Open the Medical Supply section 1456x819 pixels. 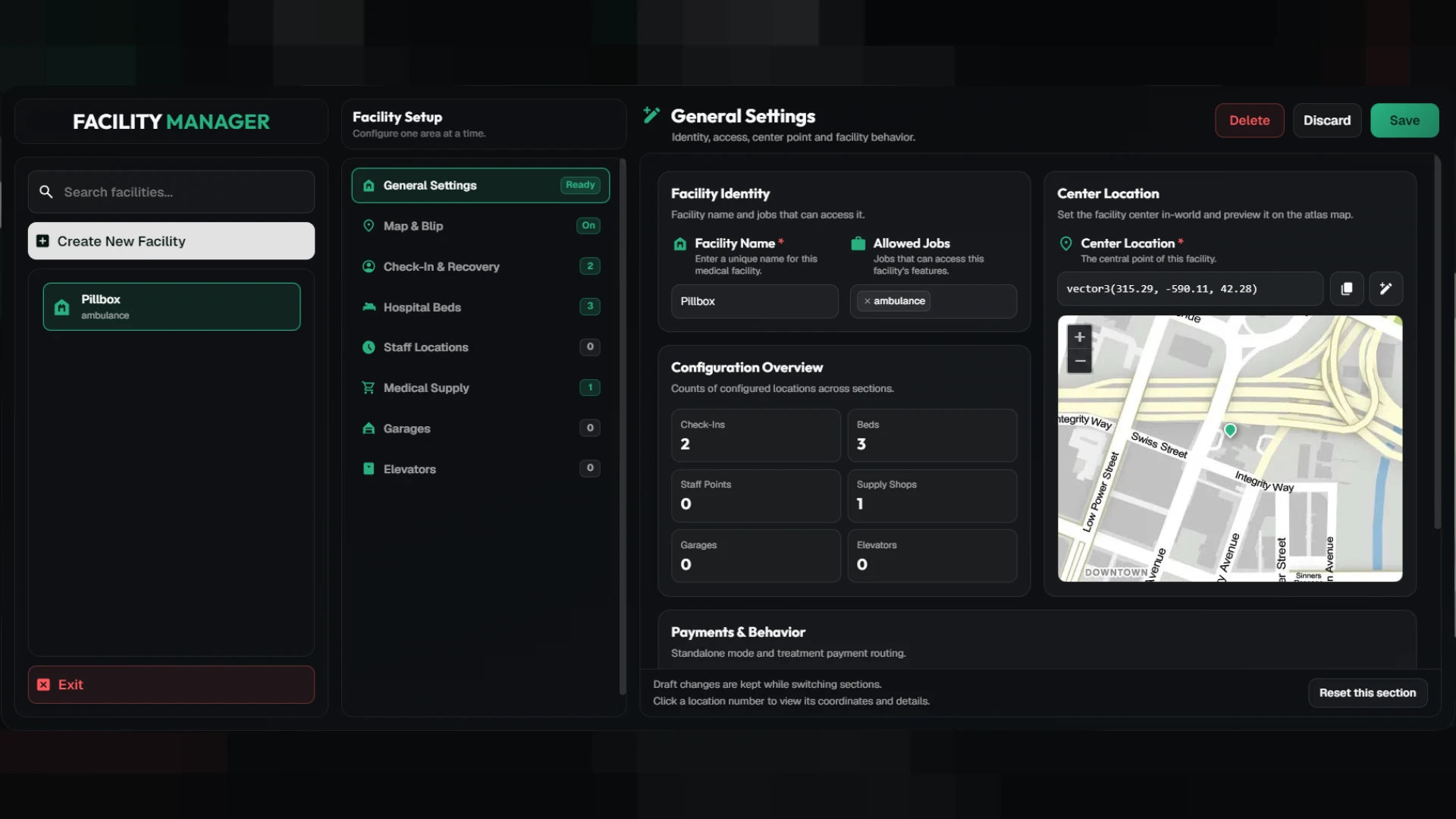point(481,388)
